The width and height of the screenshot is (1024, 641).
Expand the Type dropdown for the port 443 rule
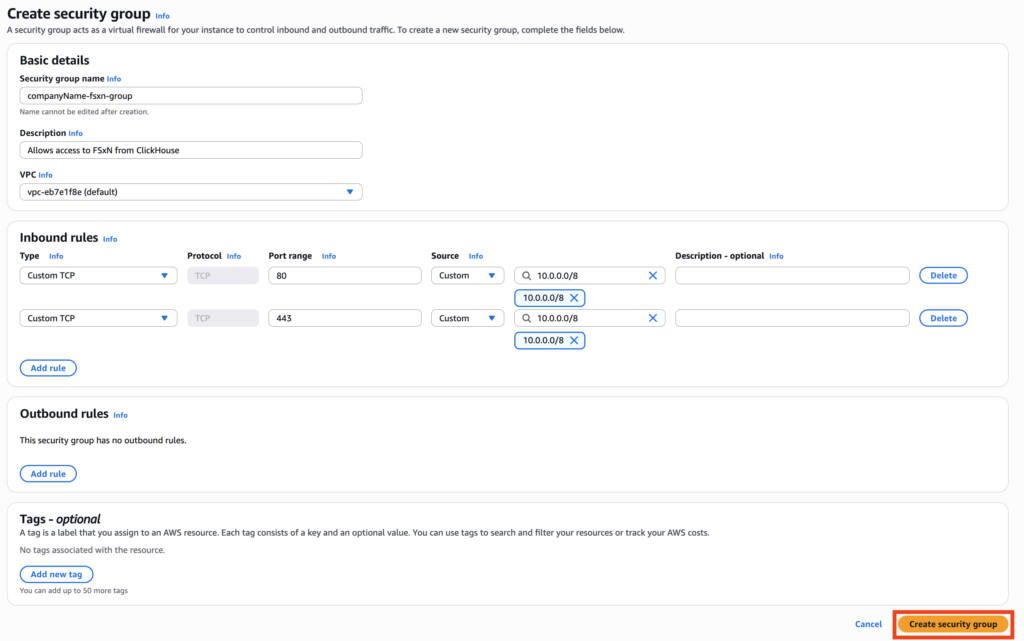pyautogui.click(x=98, y=319)
